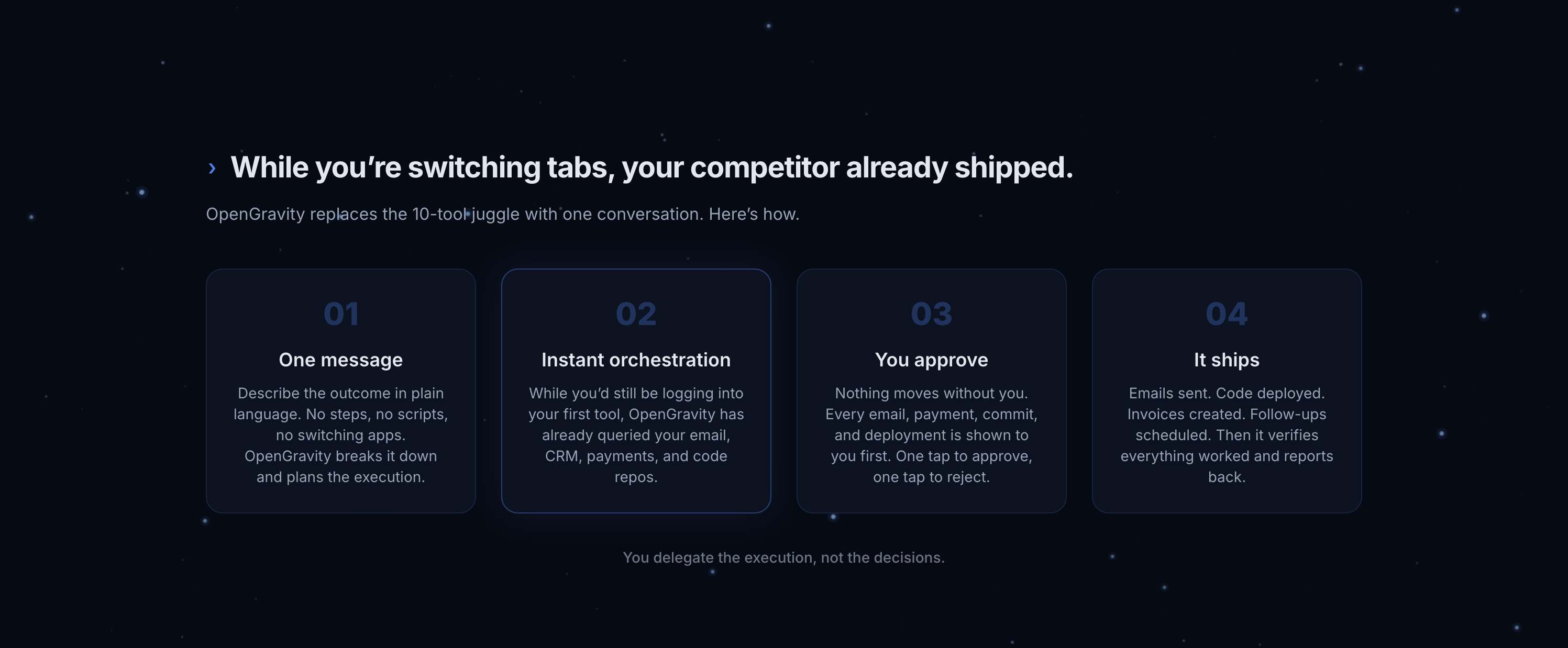
Task: Select the One message description paragraph
Action: (x=341, y=435)
